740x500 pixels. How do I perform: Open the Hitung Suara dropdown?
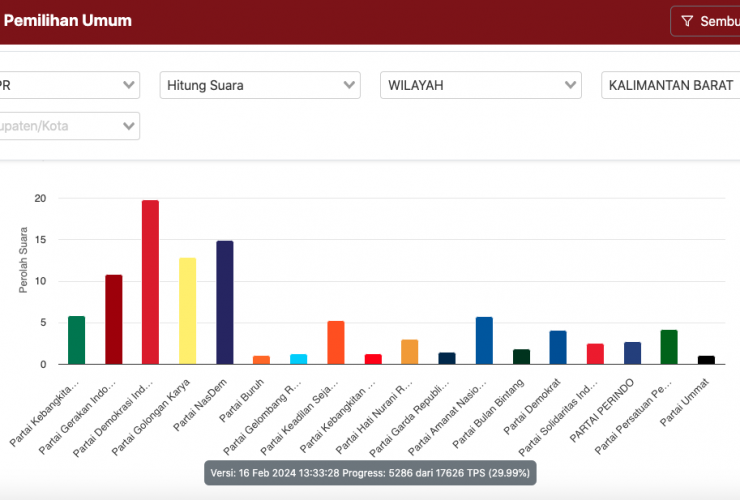point(259,85)
